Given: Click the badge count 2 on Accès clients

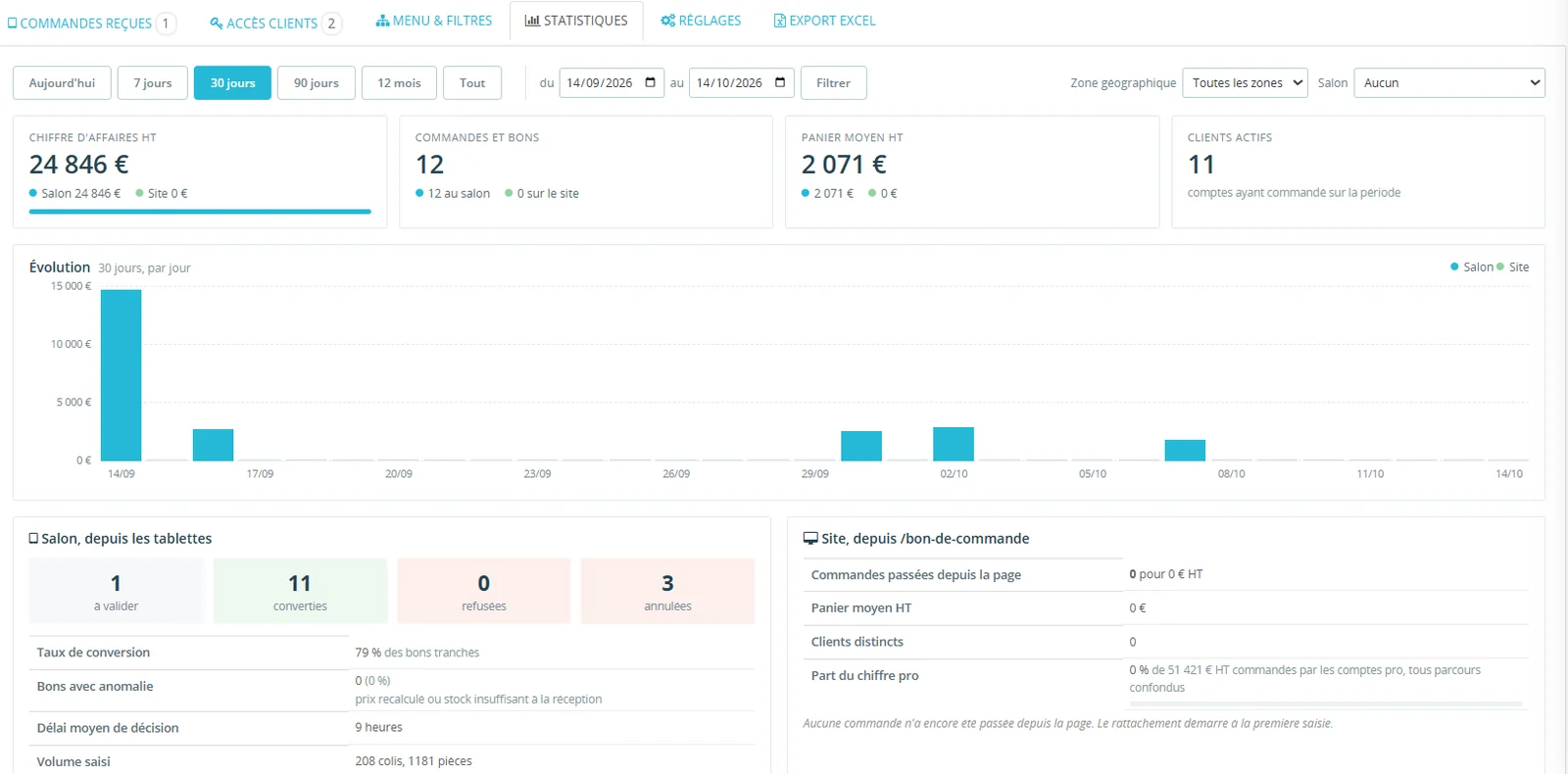Looking at the screenshot, I should click(331, 23).
